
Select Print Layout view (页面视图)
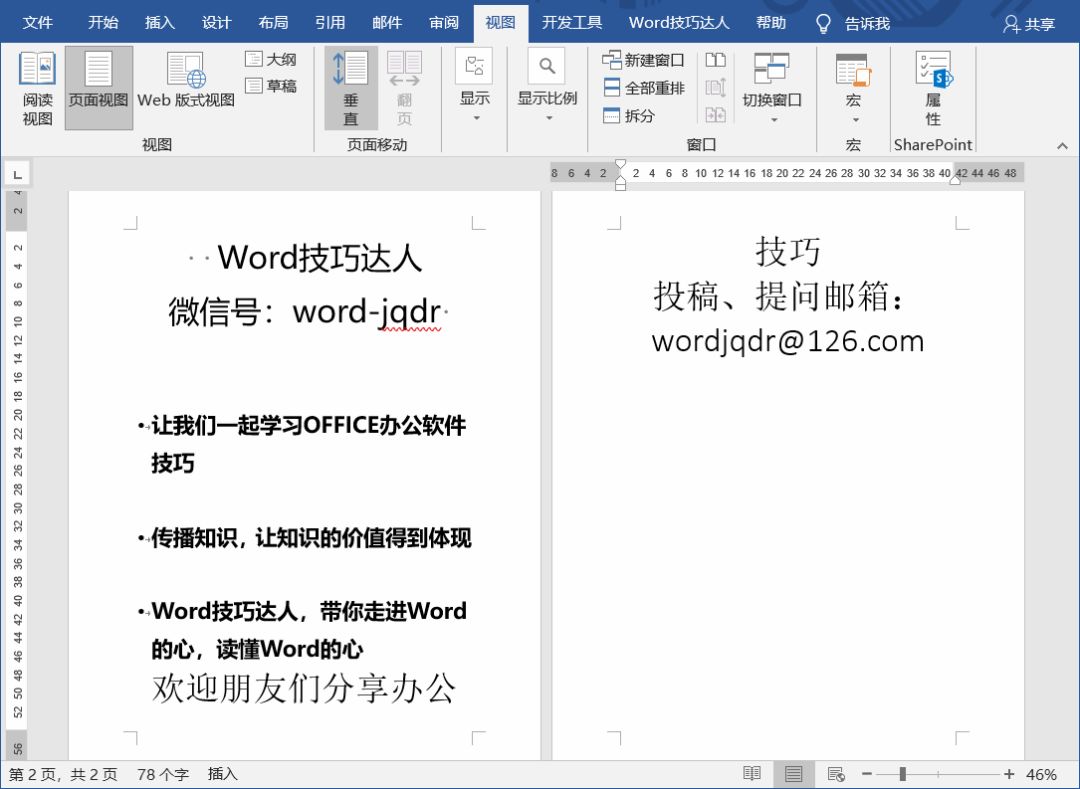(98, 88)
